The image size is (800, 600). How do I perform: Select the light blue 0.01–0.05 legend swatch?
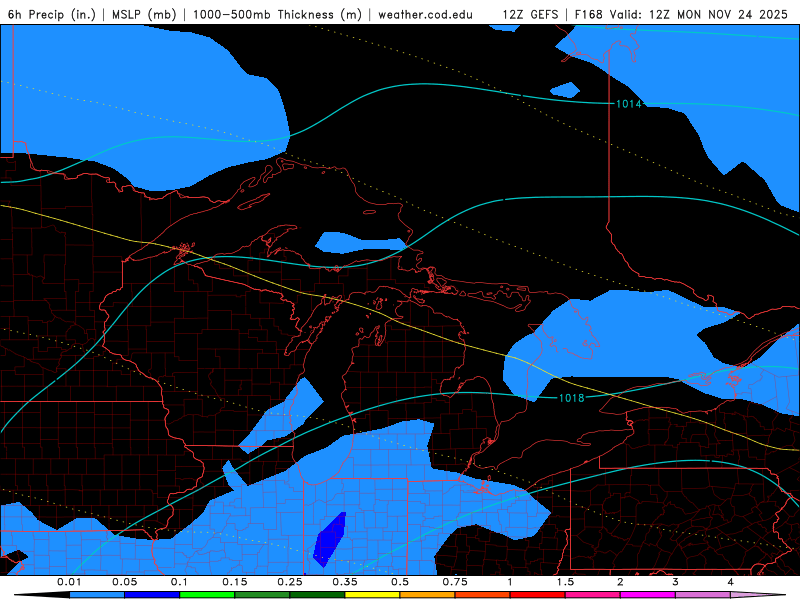pyautogui.click(x=97, y=595)
